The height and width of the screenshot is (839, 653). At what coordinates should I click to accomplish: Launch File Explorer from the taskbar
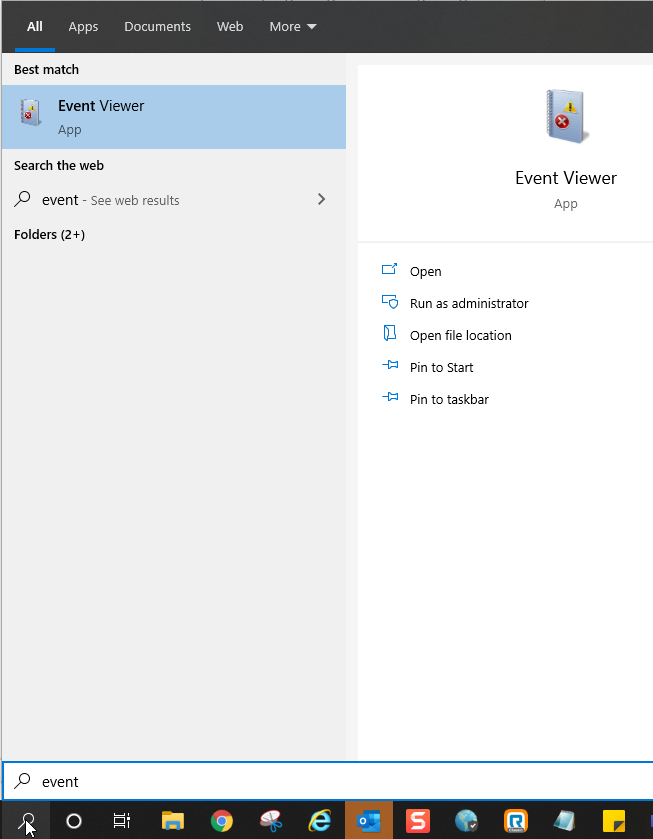pyautogui.click(x=172, y=820)
